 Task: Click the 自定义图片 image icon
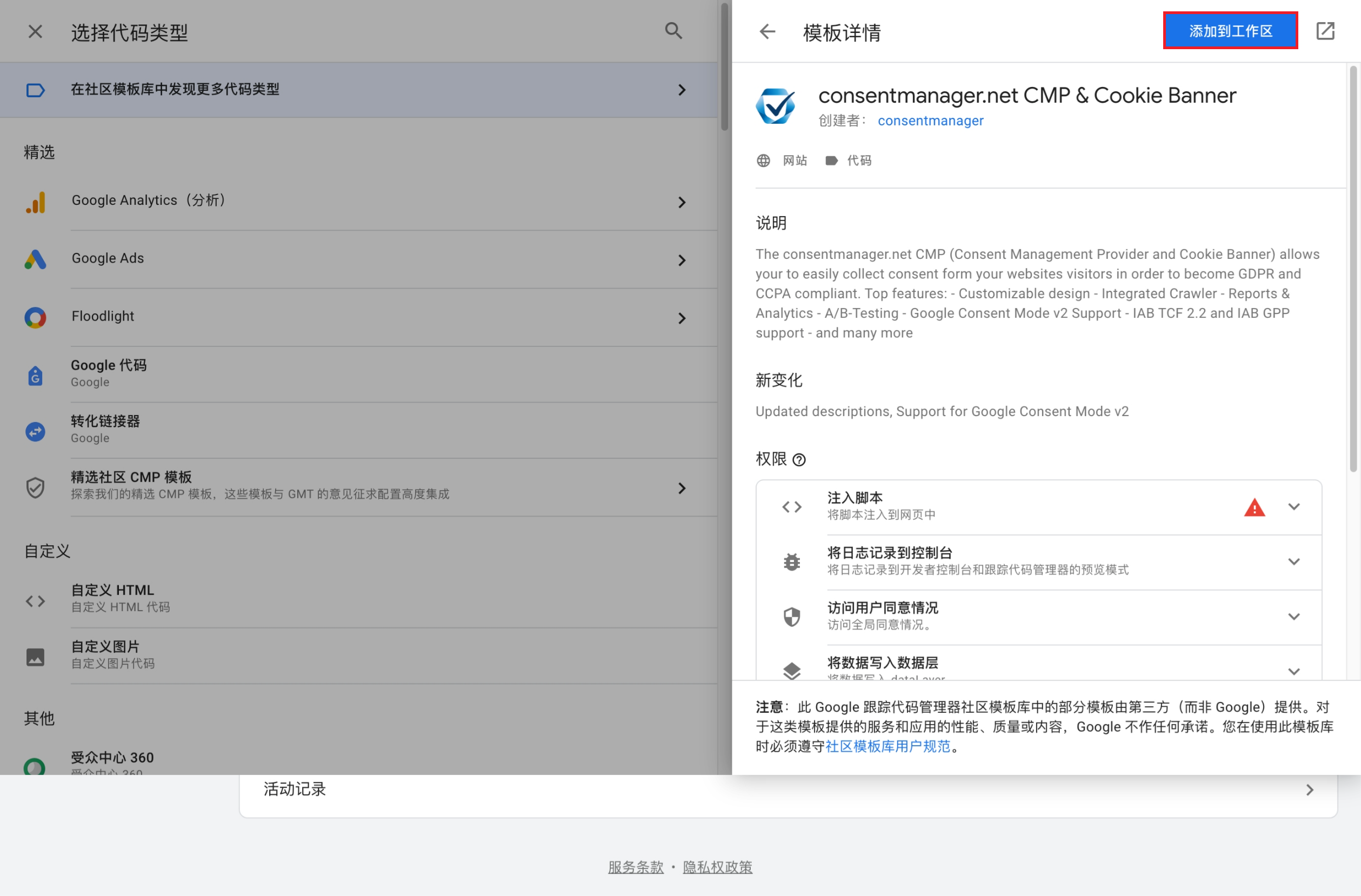[x=35, y=657]
